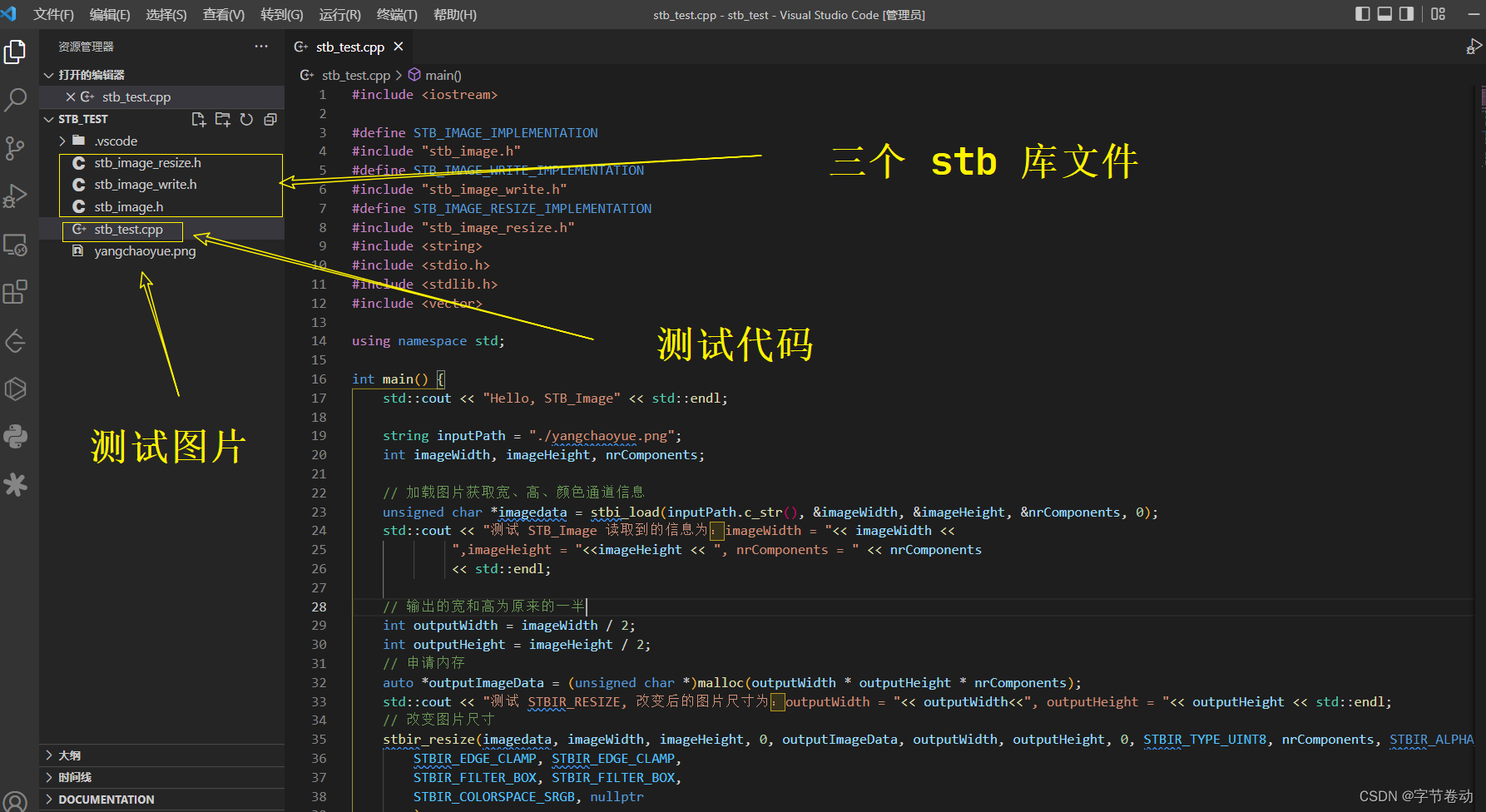
Task: Toggle secondary side bar layout button
Action: [x=1406, y=14]
